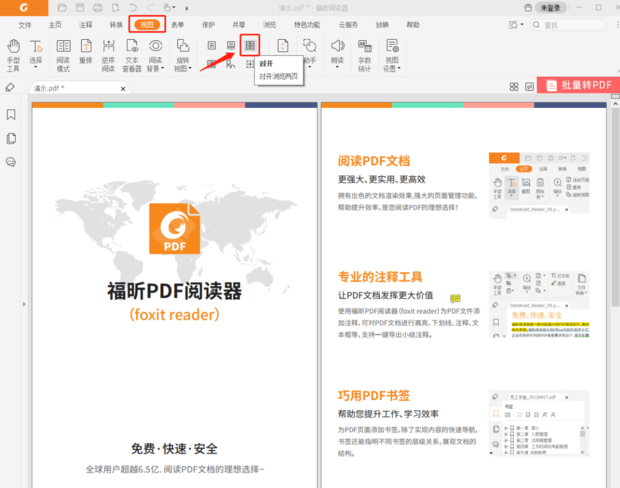This screenshot has height=488, width=620.
Task: Expand the left navigation panel arrow
Action: tap(24, 304)
